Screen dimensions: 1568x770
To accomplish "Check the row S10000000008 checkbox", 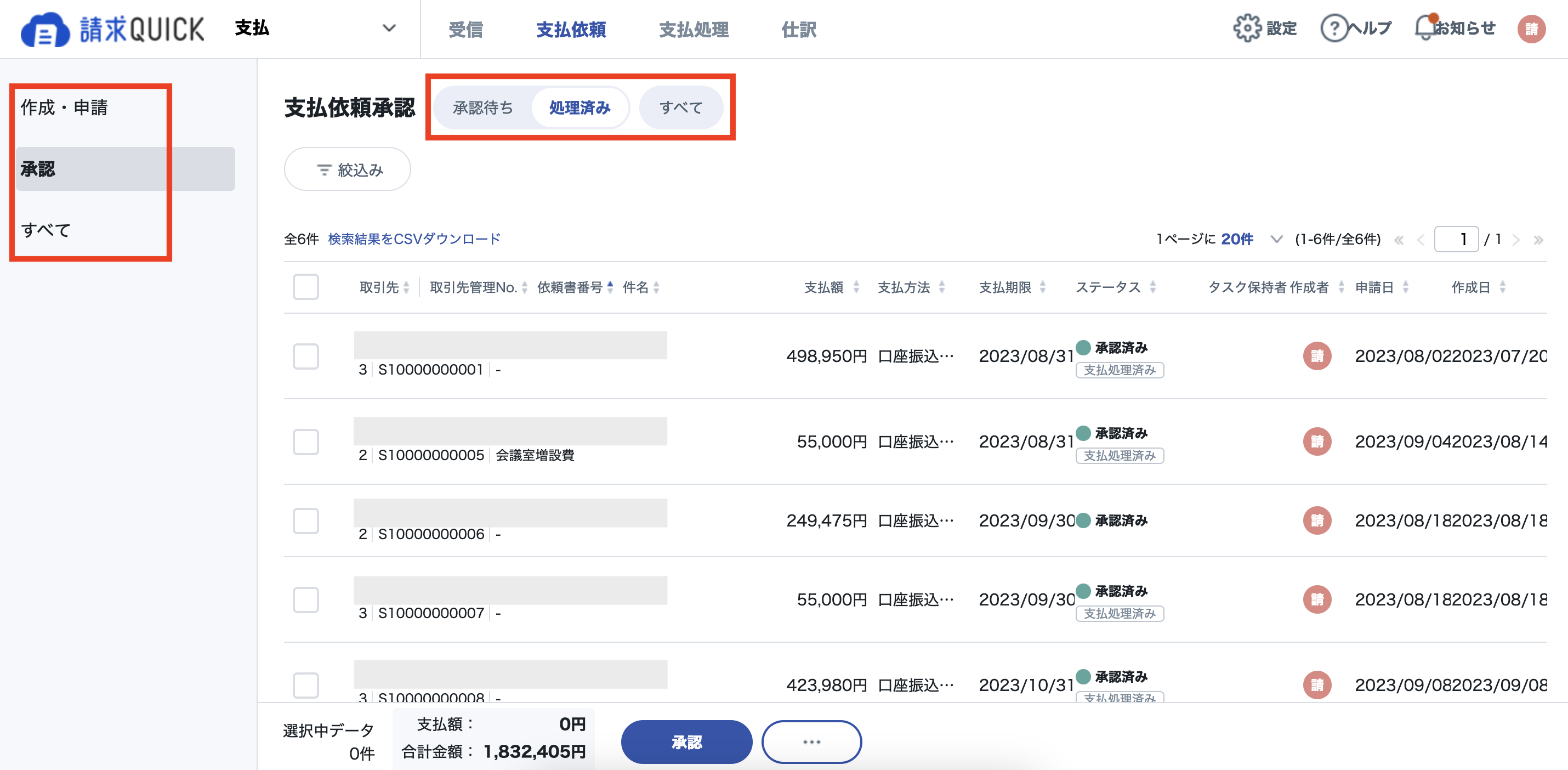I will [x=305, y=685].
